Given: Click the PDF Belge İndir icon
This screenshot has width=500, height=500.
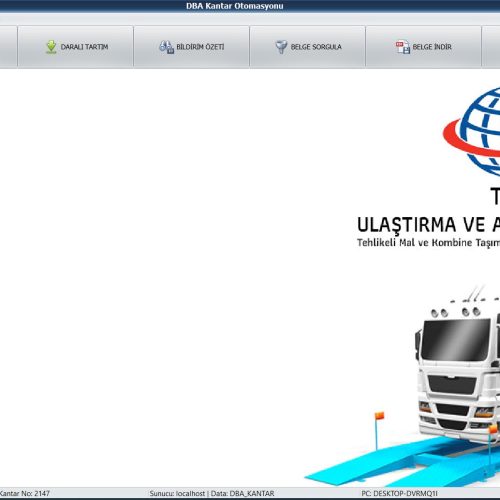Looking at the screenshot, I should [x=403, y=47].
